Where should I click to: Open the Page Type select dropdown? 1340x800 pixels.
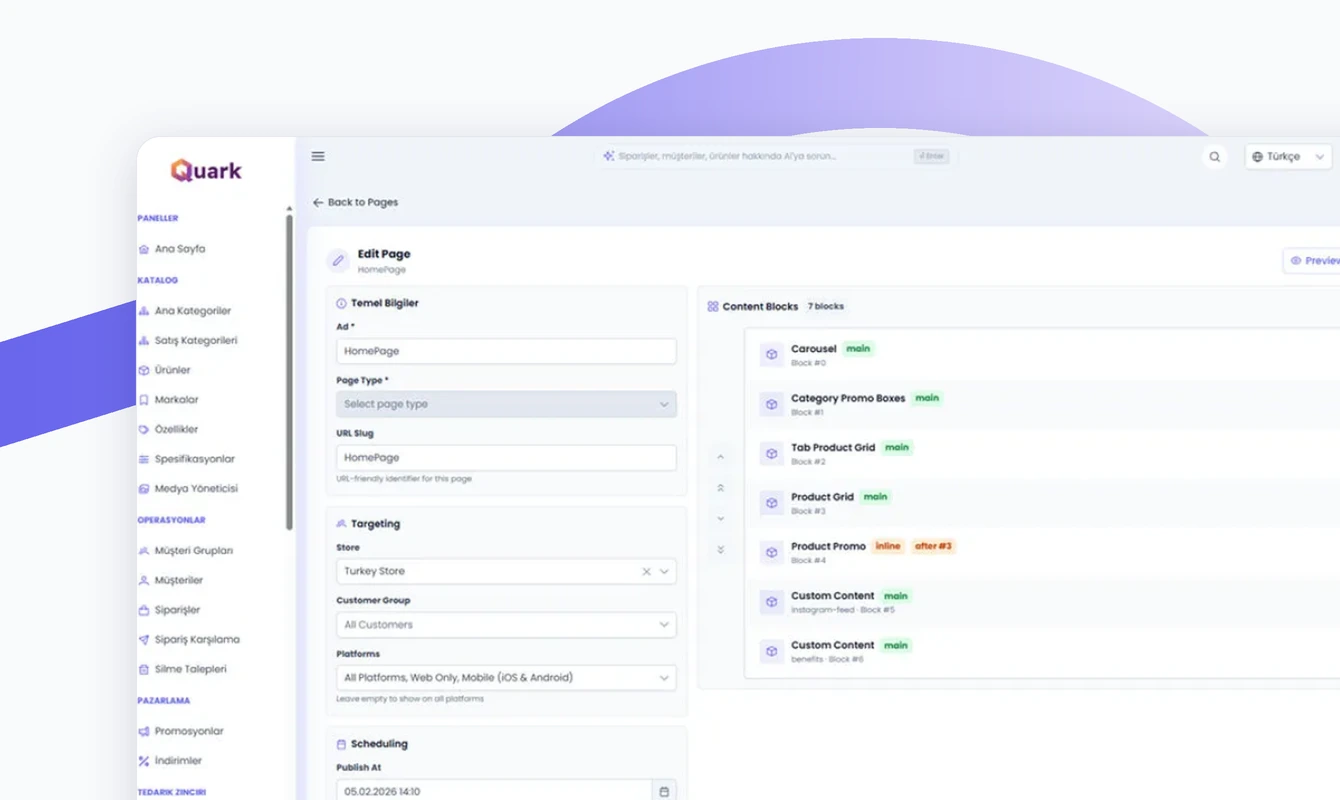[506, 404]
